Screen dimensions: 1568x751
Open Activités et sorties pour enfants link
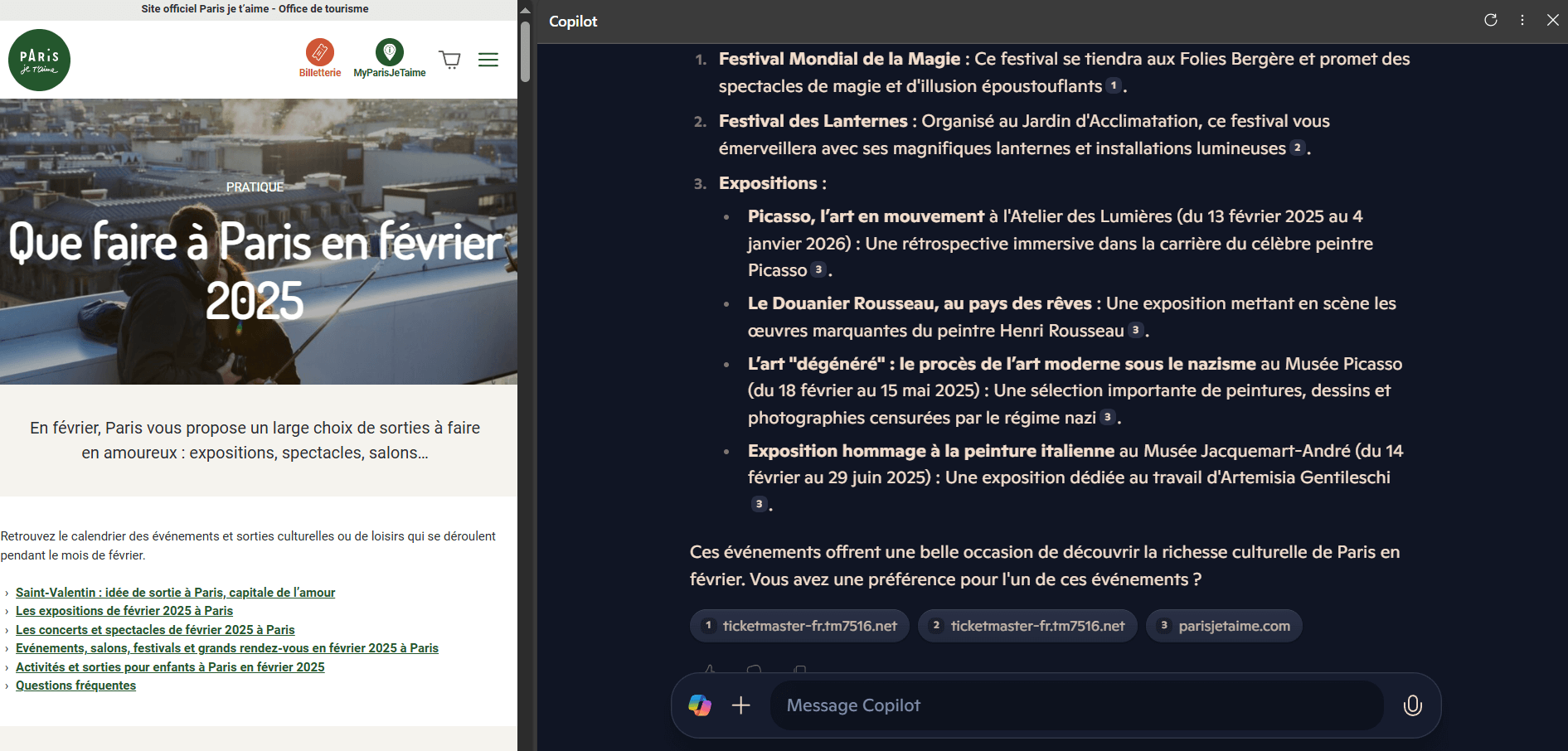pyautogui.click(x=170, y=667)
